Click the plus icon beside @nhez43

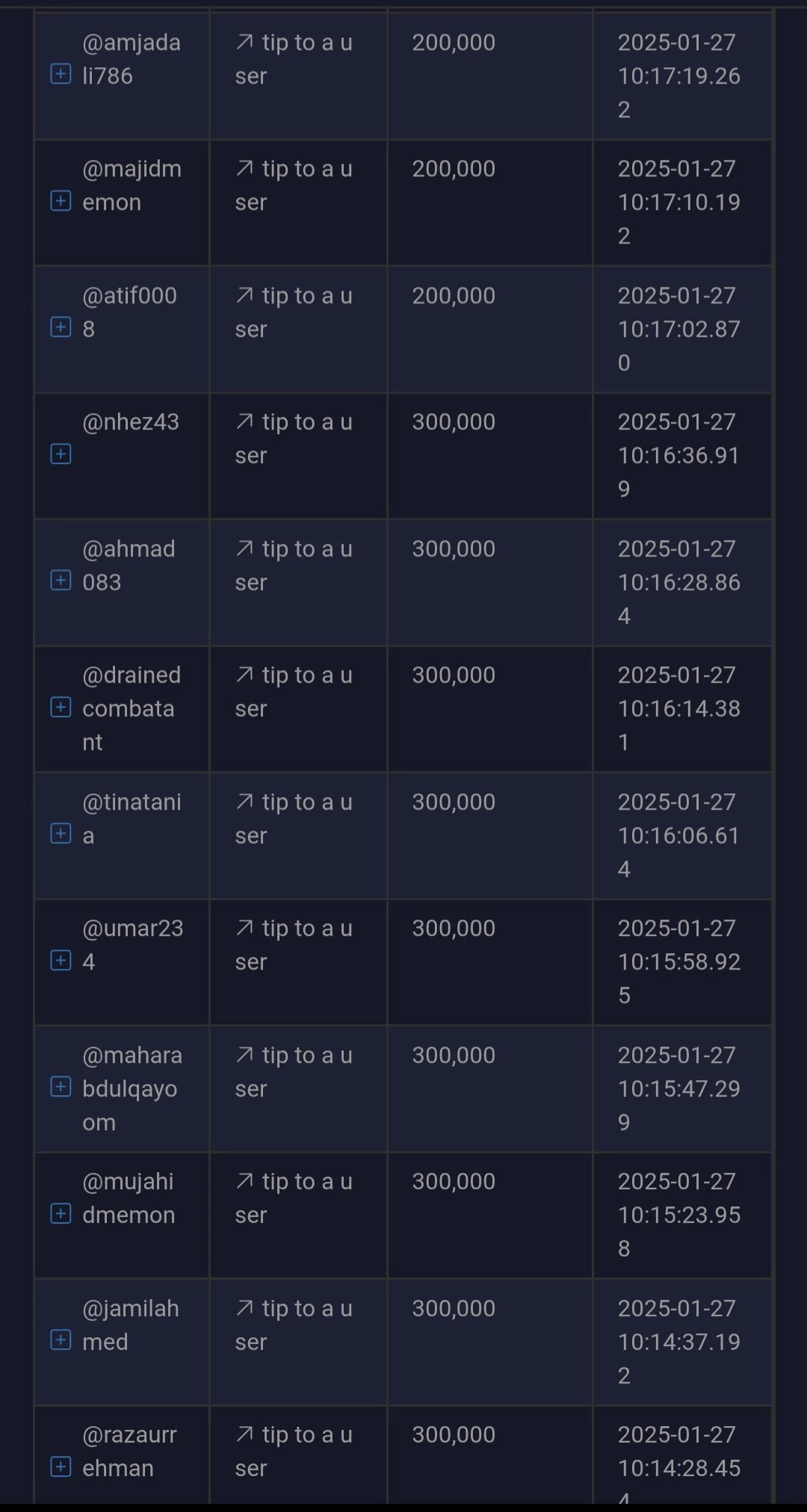[61, 453]
